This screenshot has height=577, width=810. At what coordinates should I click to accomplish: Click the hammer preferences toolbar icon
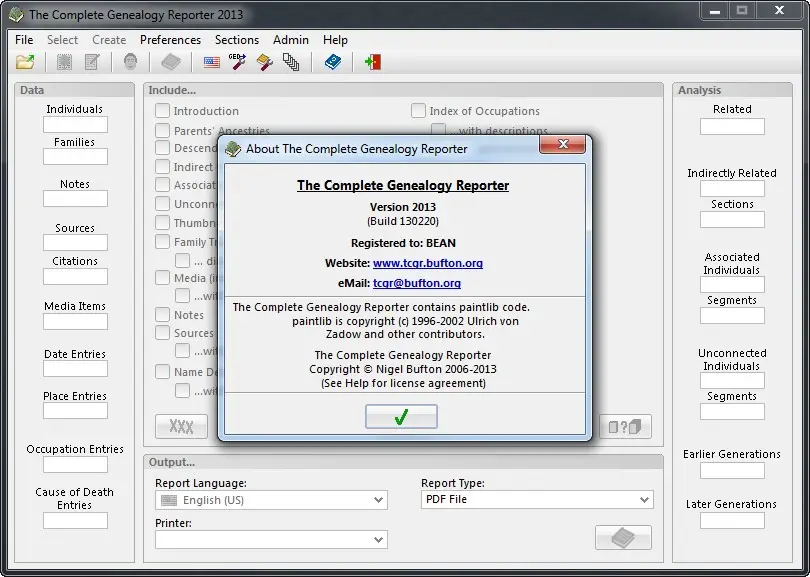[264, 63]
